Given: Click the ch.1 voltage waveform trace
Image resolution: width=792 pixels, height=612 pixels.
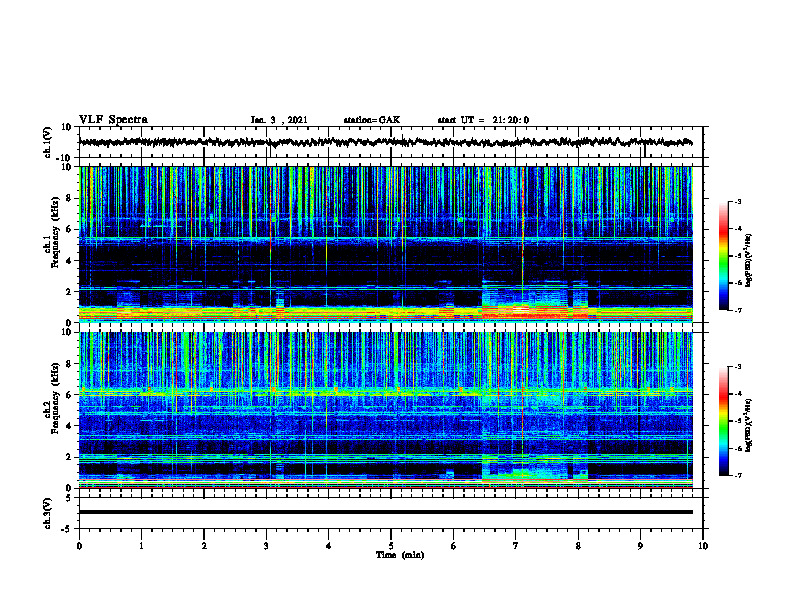Looking at the screenshot, I should coord(386,142).
